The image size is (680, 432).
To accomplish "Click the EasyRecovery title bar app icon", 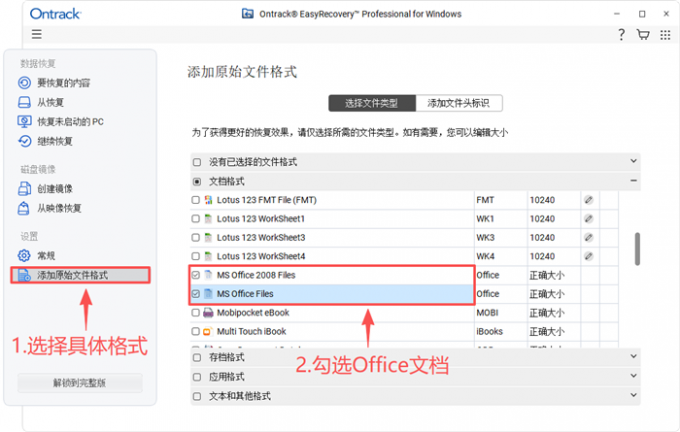I will click(x=248, y=14).
